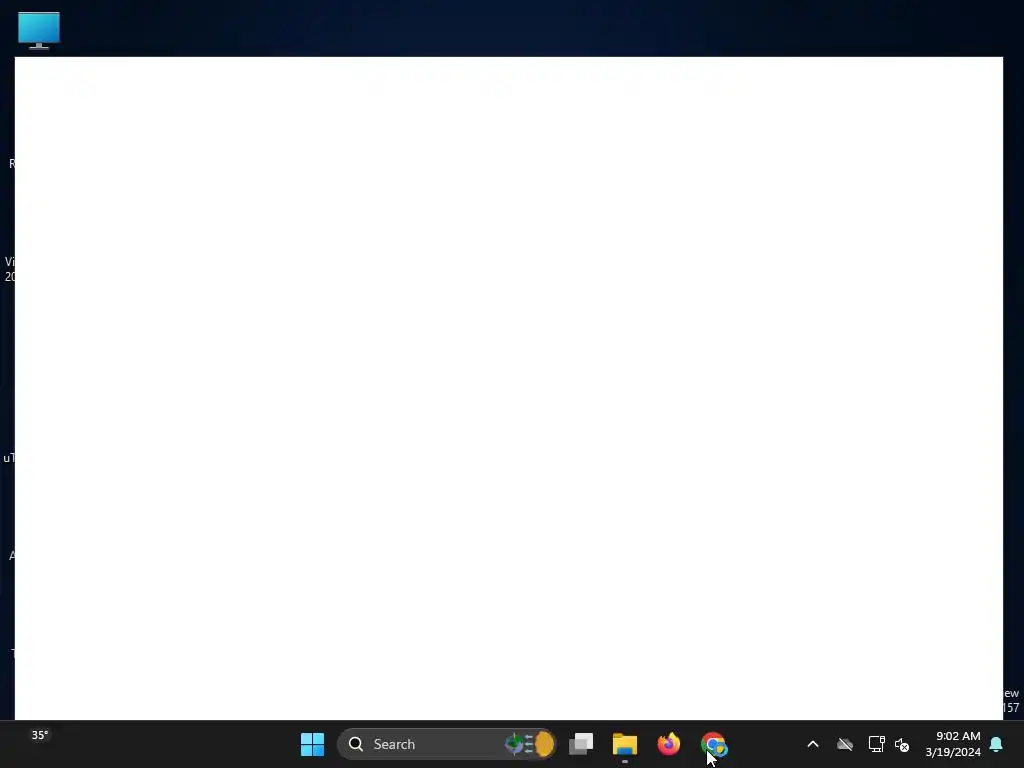This screenshot has height=768, width=1024.
Task: Launch Firefox from the taskbar
Action: [669, 744]
